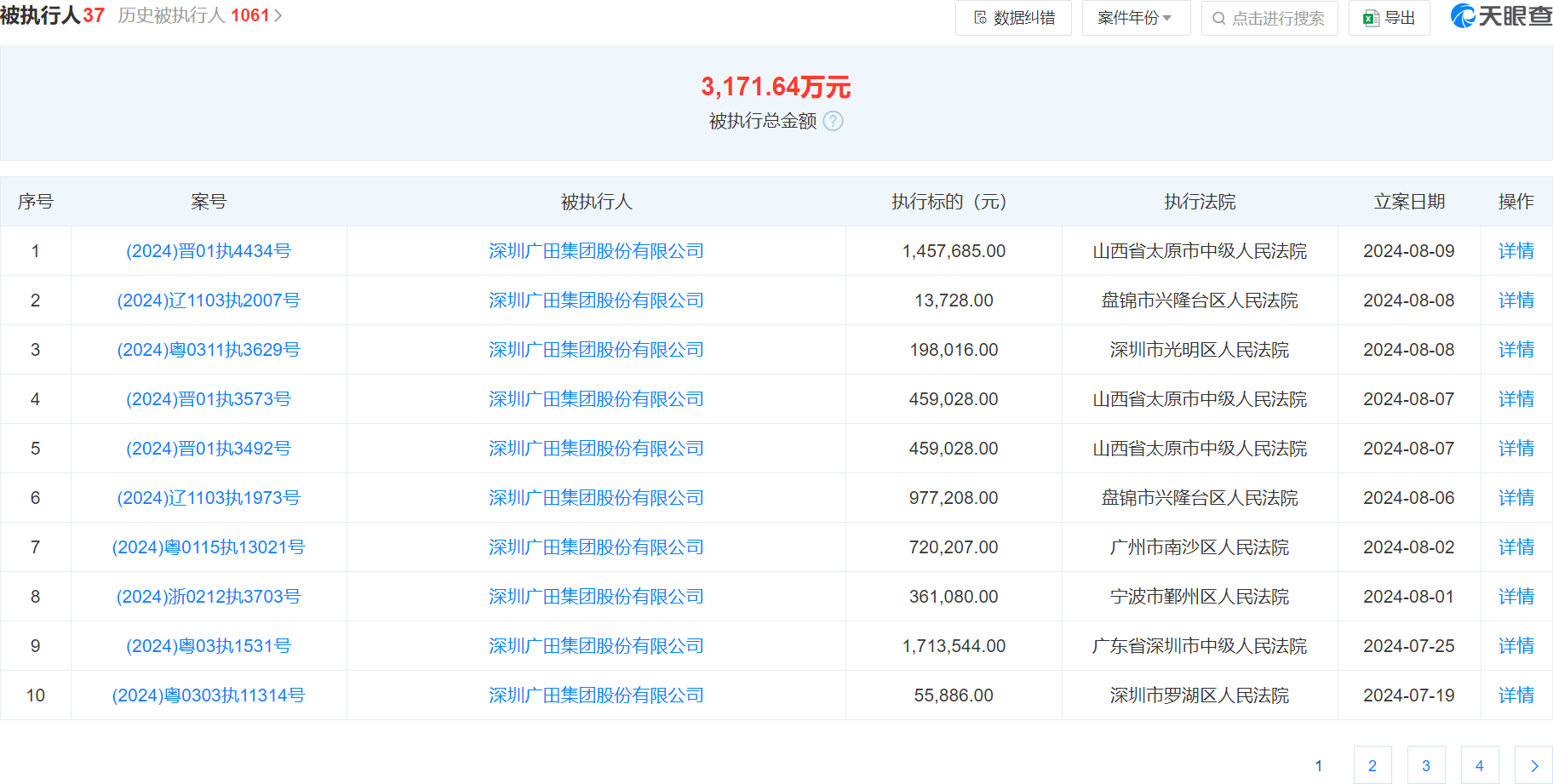Image resolution: width=1553 pixels, height=784 pixels.
Task: Click the 点击进行搜索 search field
Action: pyautogui.click(x=1269, y=18)
